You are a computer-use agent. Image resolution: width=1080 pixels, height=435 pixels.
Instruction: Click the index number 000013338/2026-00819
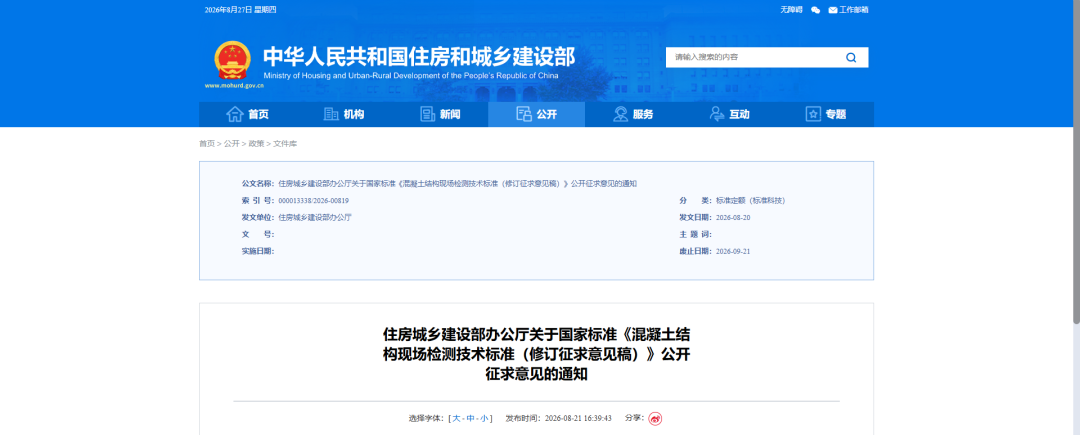point(313,201)
